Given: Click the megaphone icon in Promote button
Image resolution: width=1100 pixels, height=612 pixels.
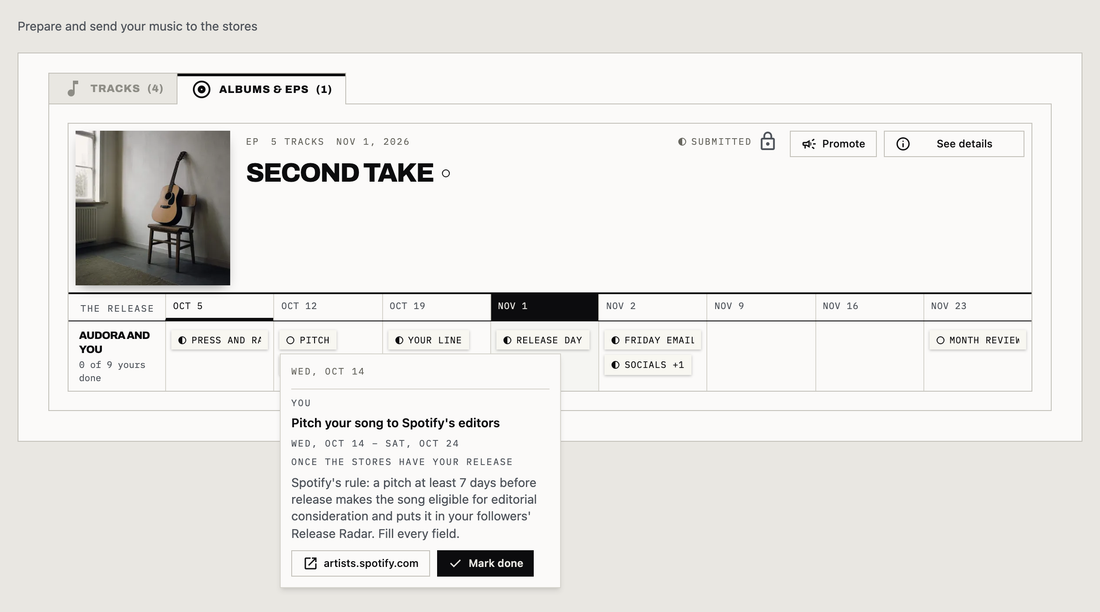Looking at the screenshot, I should click(x=809, y=144).
